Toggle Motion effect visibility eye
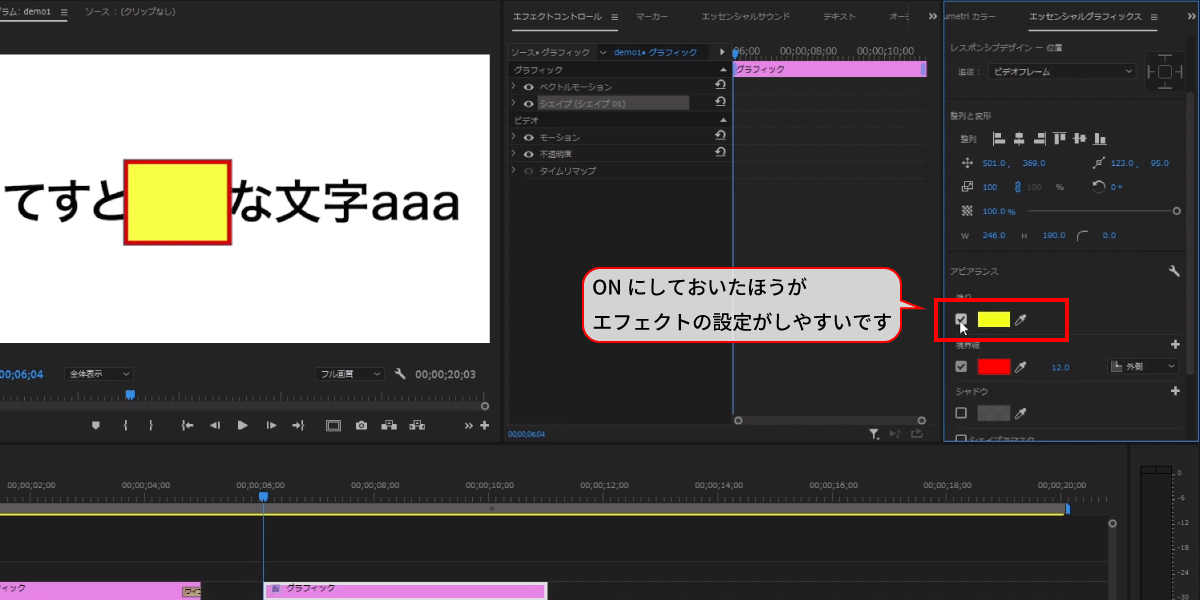The height and width of the screenshot is (600, 1200). point(528,136)
